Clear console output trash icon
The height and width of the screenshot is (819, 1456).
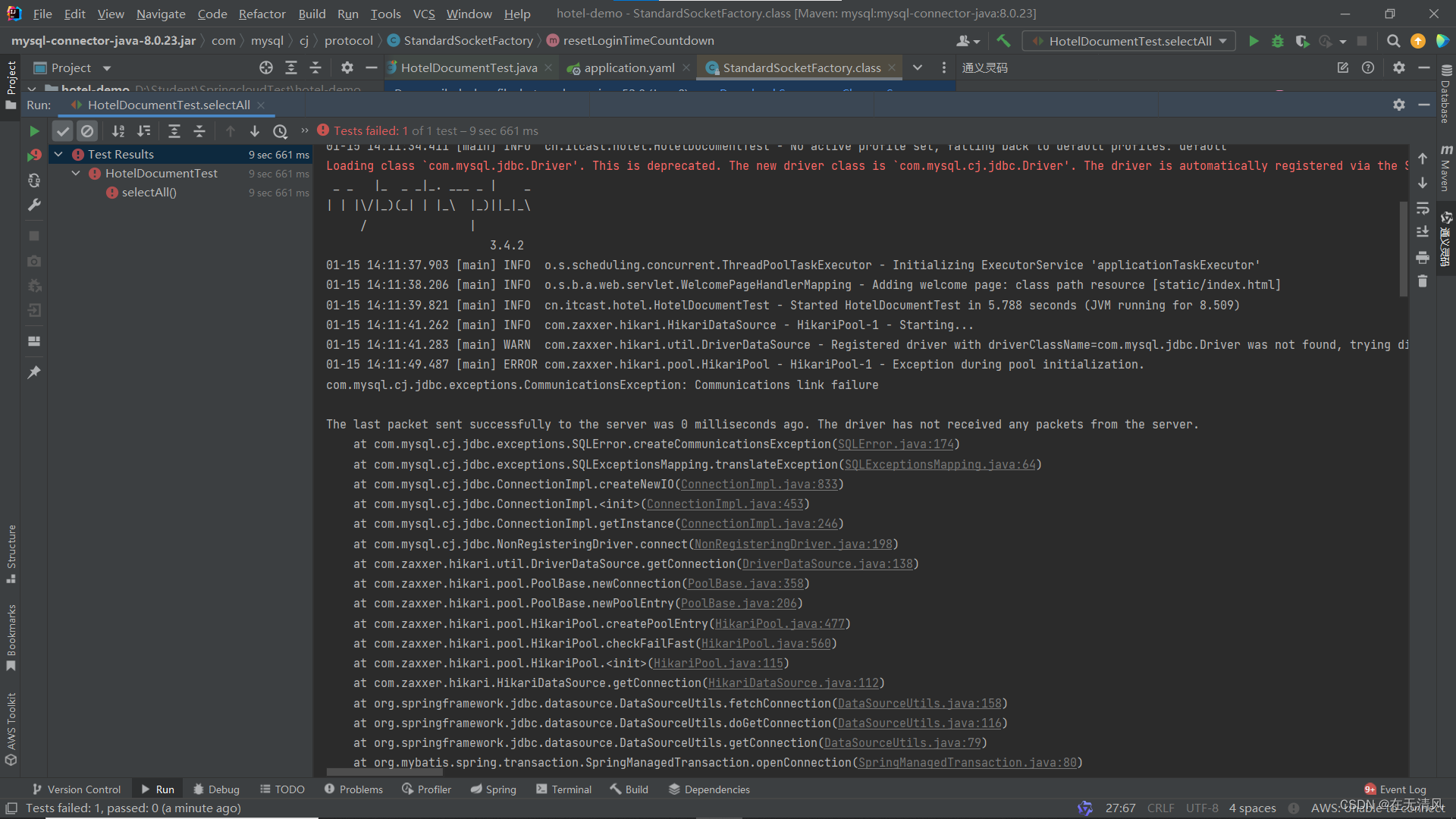(1423, 281)
